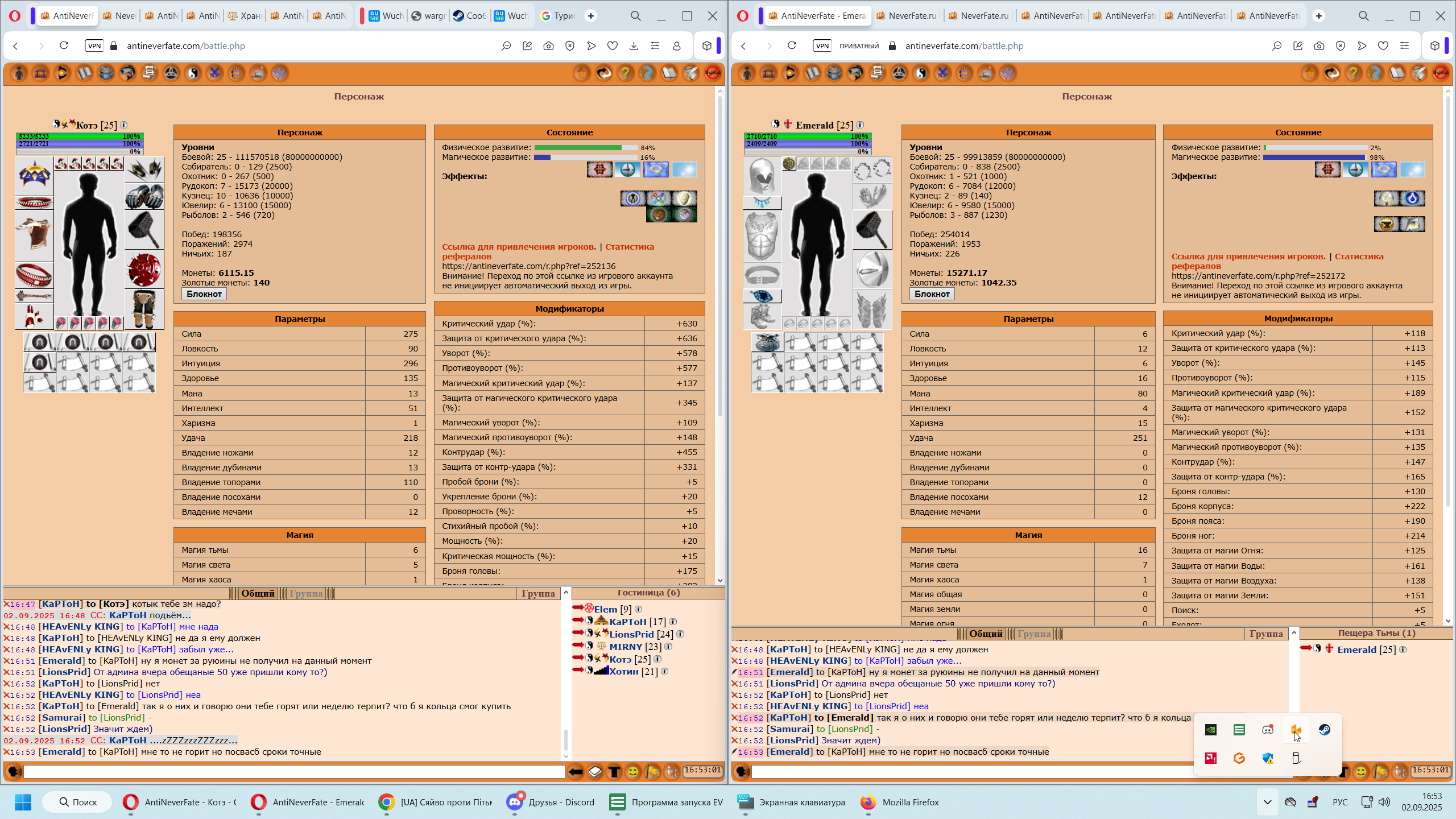
Task: Click Физическое развитие progress bar for Котэ
Action: 586,147
